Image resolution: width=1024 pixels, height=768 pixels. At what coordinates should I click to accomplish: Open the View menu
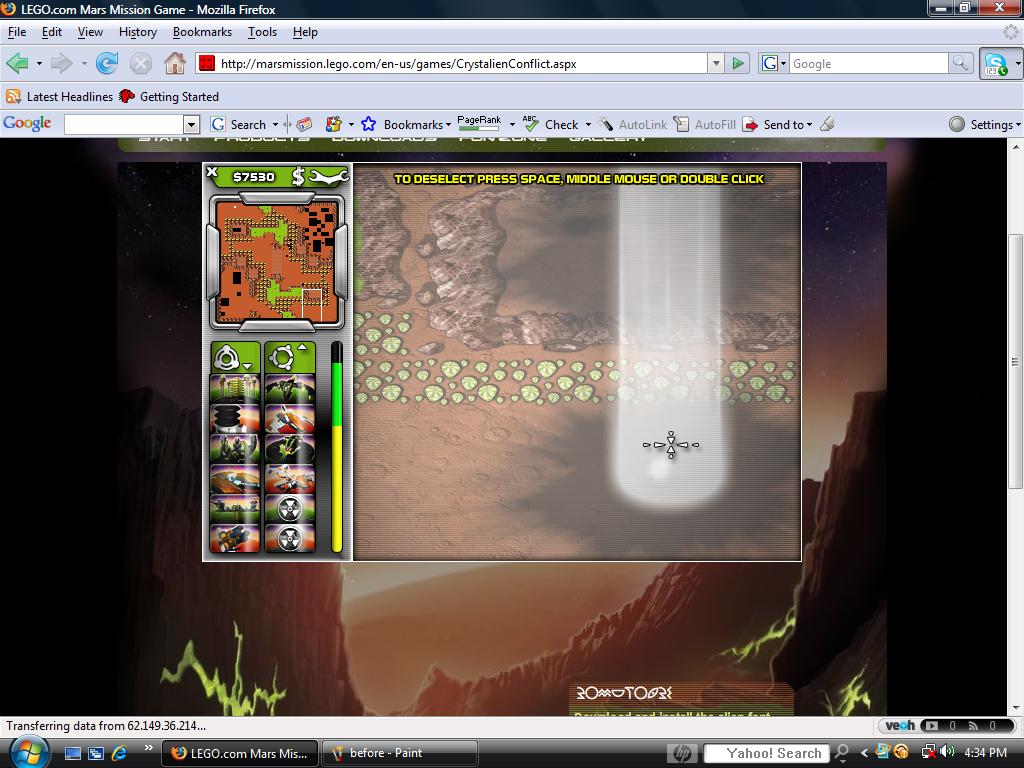tap(90, 32)
